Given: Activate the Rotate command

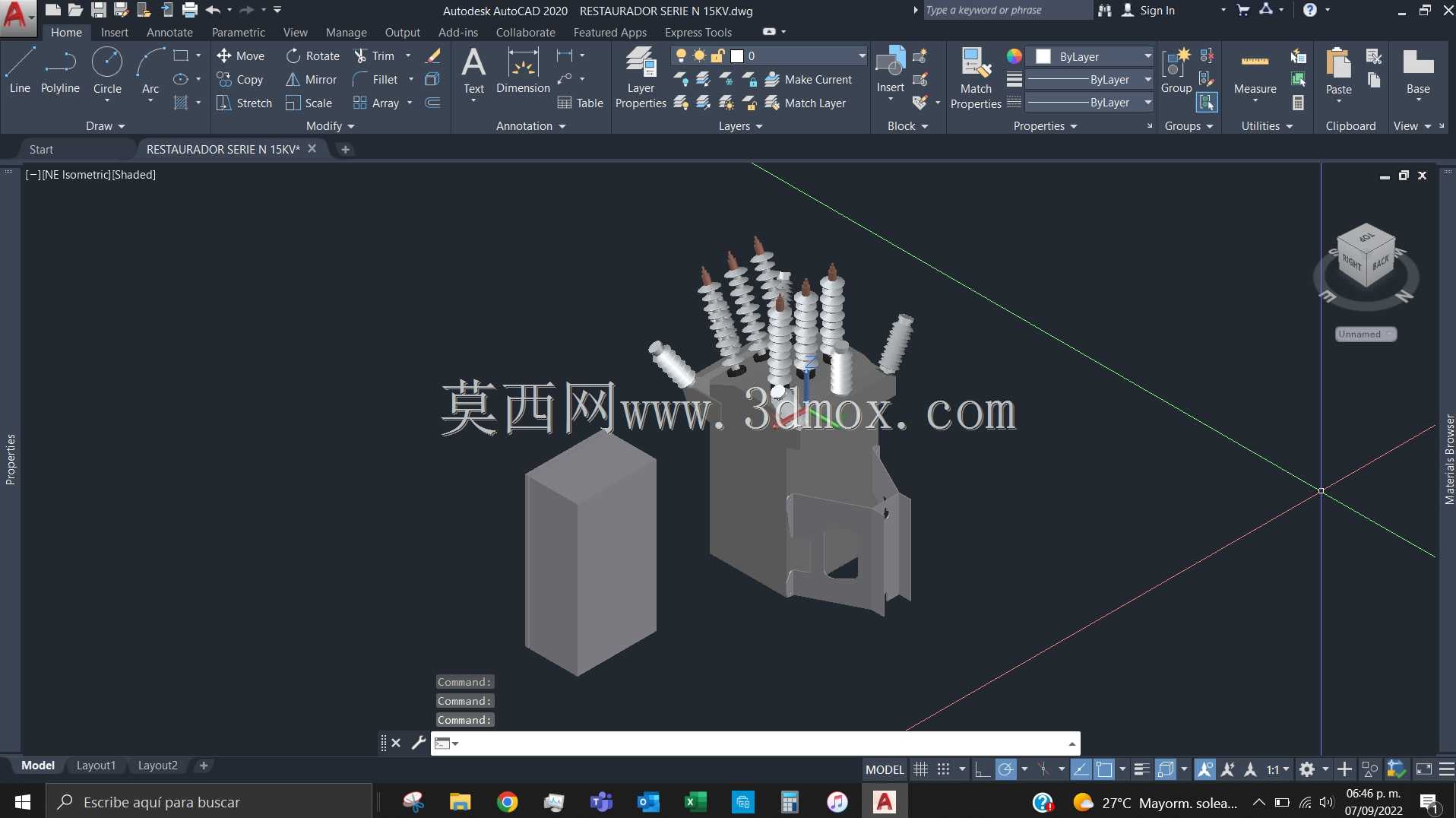Looking at the screenshot, I should point(313,55).
